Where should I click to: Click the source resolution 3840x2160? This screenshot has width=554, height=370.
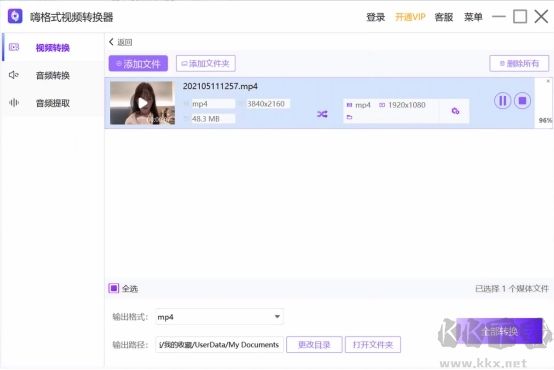[x=265, y=104]
